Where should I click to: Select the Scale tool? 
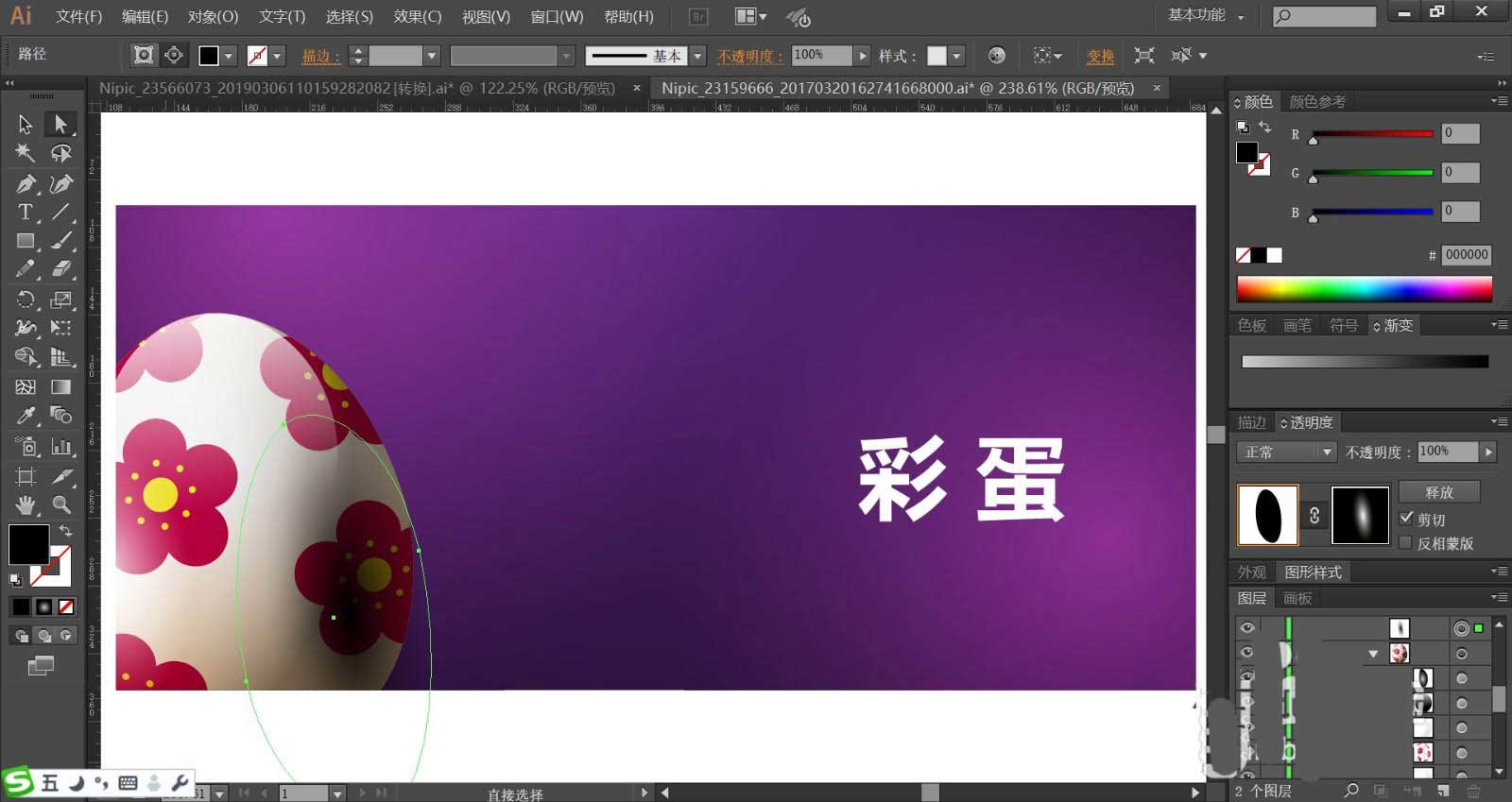pos(61,299)
